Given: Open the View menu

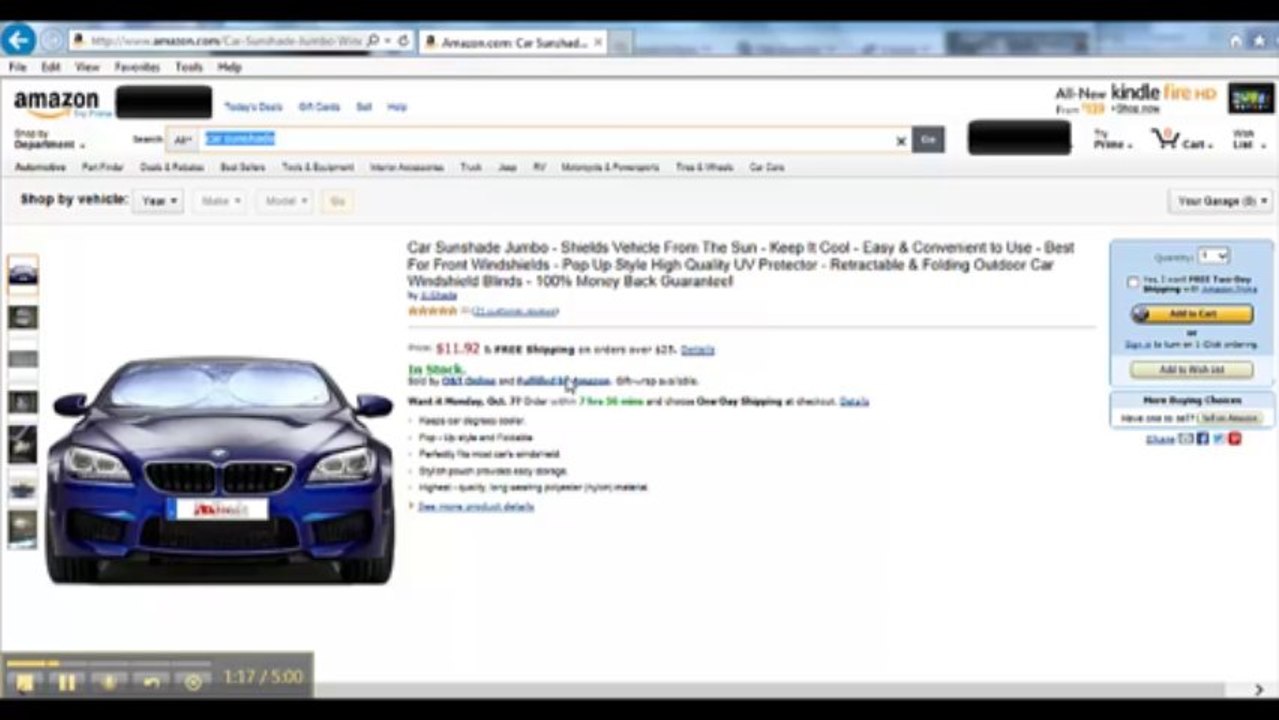Looking at the screenshot, I should 87,67.
